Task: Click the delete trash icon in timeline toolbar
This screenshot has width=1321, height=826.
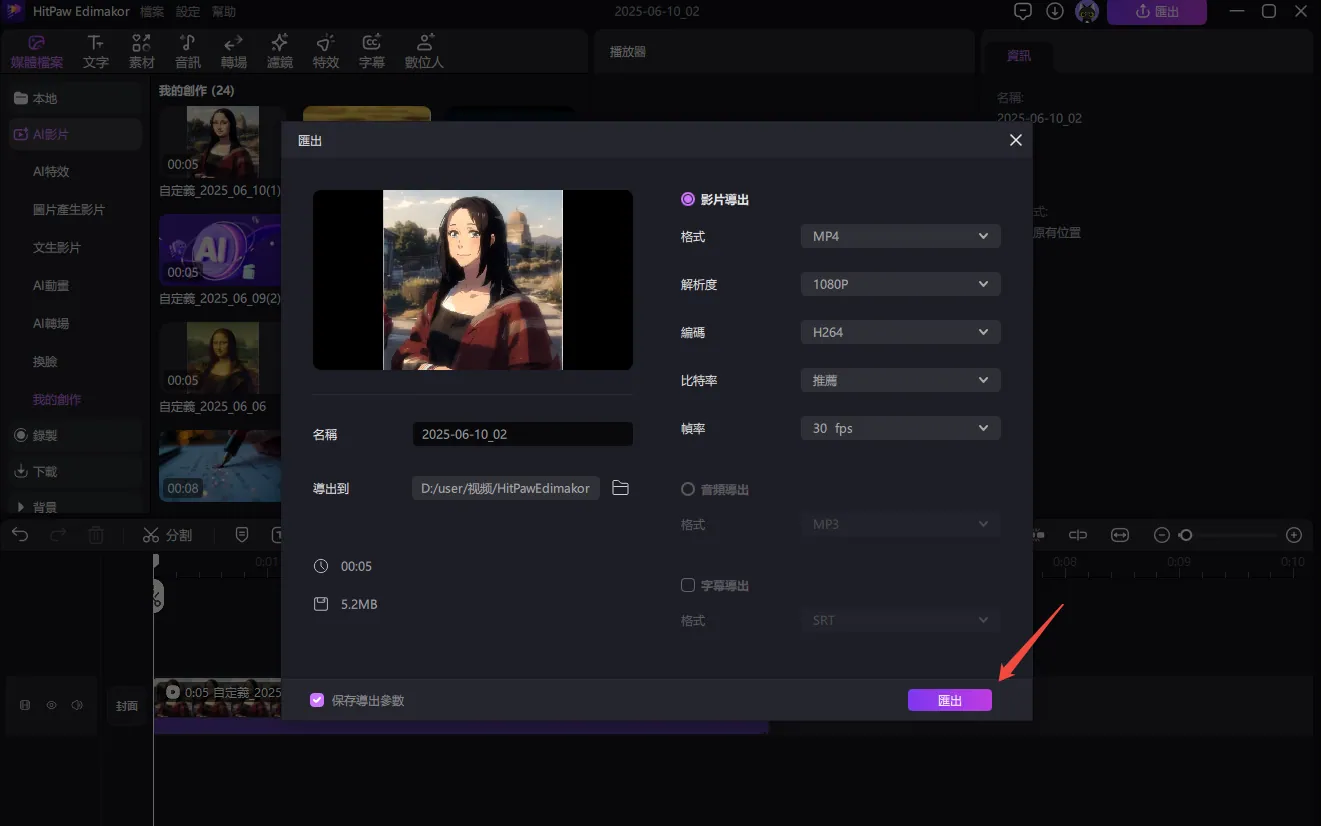Action: (96, 535)
